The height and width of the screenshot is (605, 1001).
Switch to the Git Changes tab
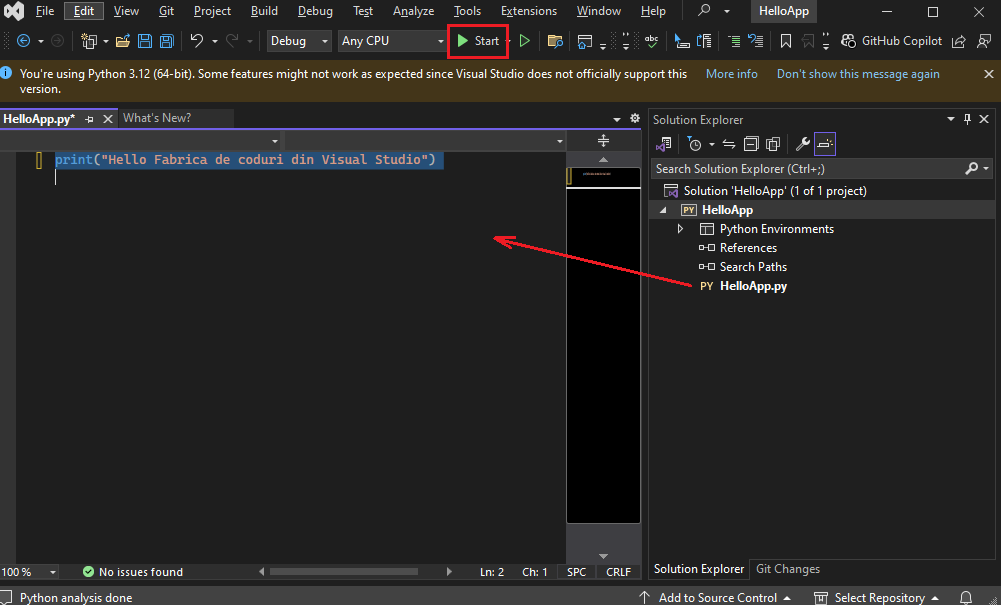tap(788, 569)
